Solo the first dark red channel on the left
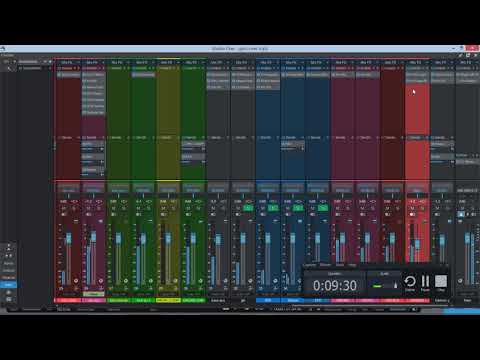 coord(74,208)
